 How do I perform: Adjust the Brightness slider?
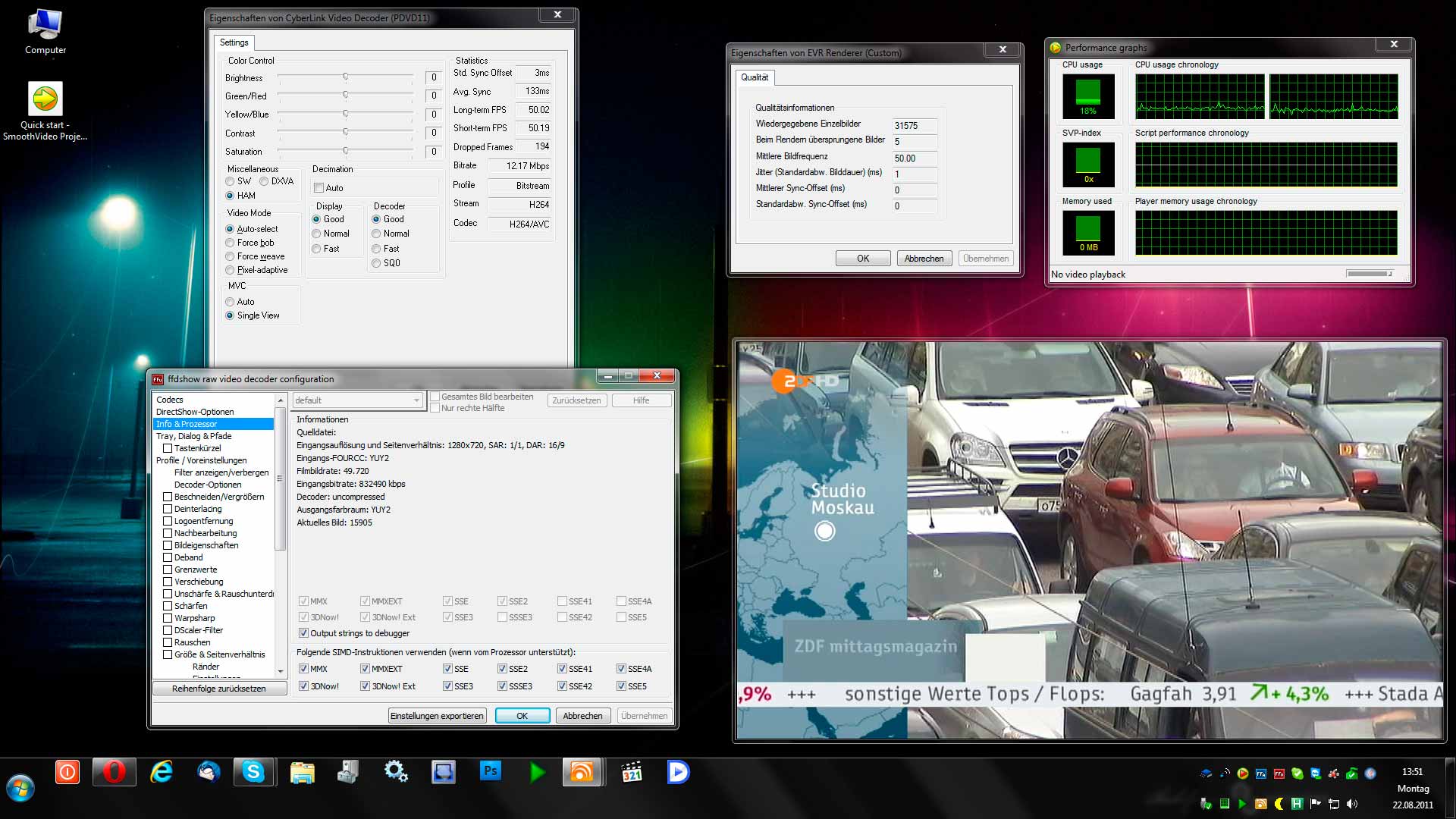[345, 77]
